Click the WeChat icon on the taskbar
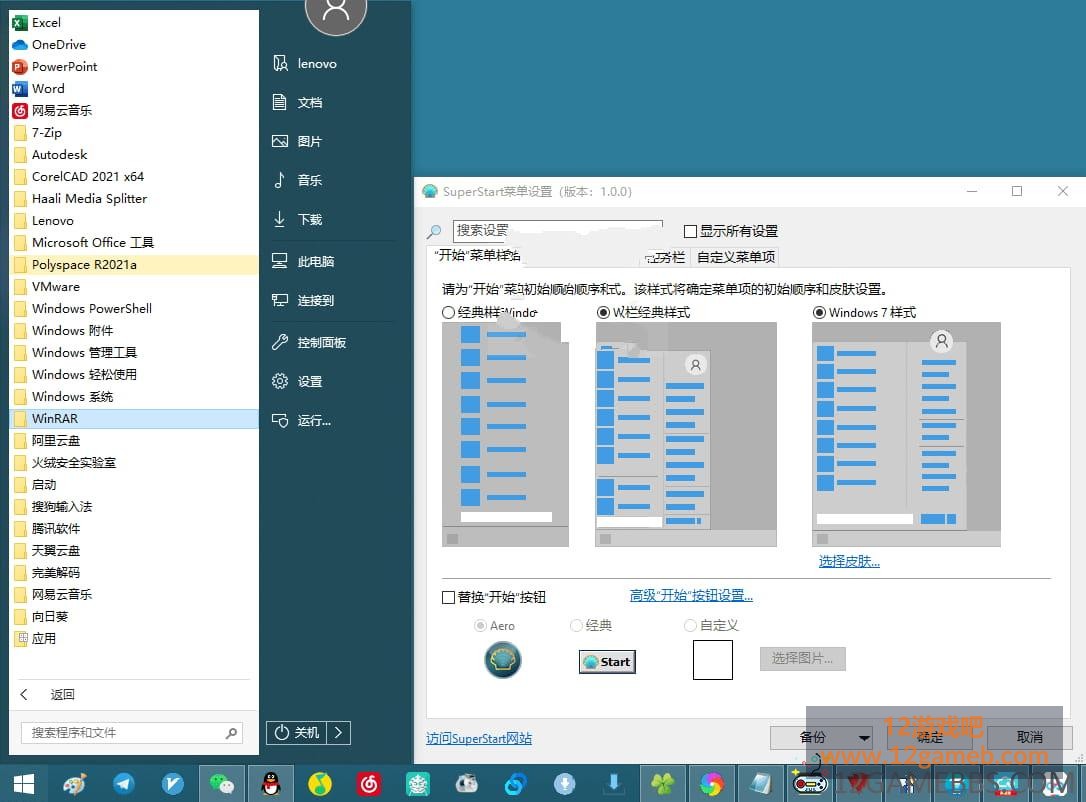The image size is (1086, 802). coord(222,784)
